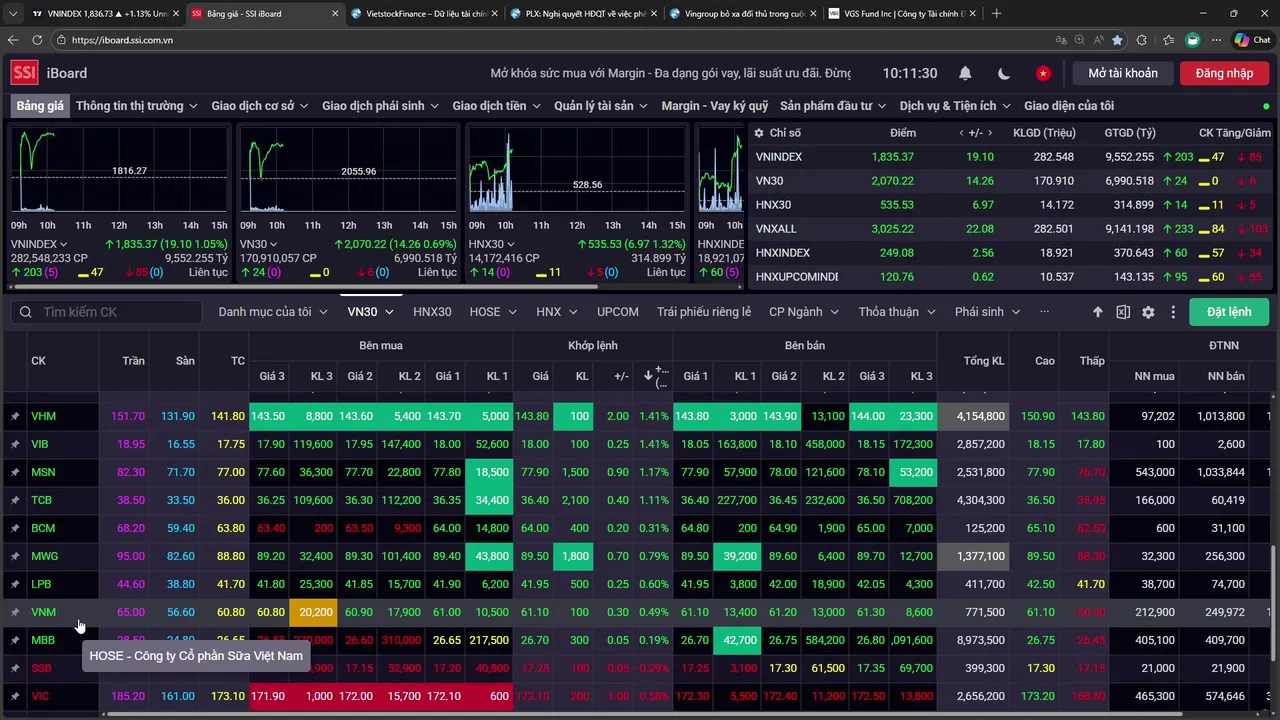Open Trái phiếu riêng lẻ tab
This screenshot has height=720, width=1280.
pyautogui.click(x=704, y=312)
